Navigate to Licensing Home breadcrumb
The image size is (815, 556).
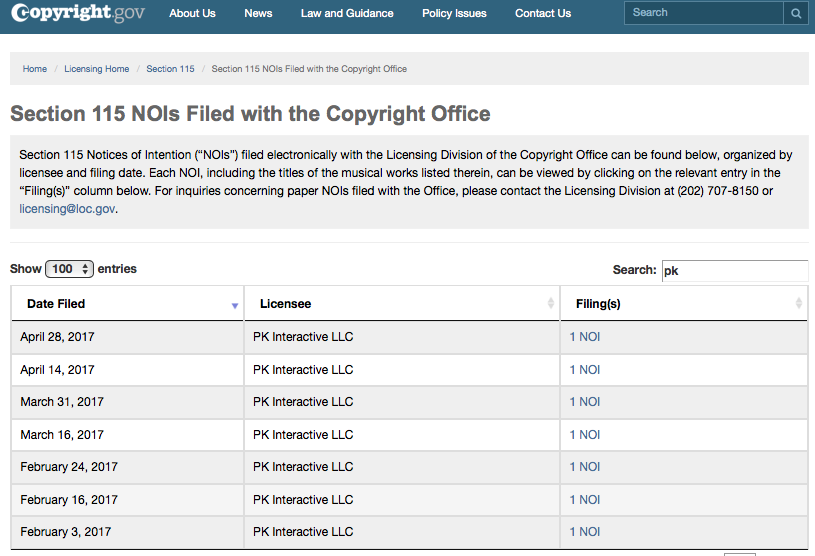(97, 69)
